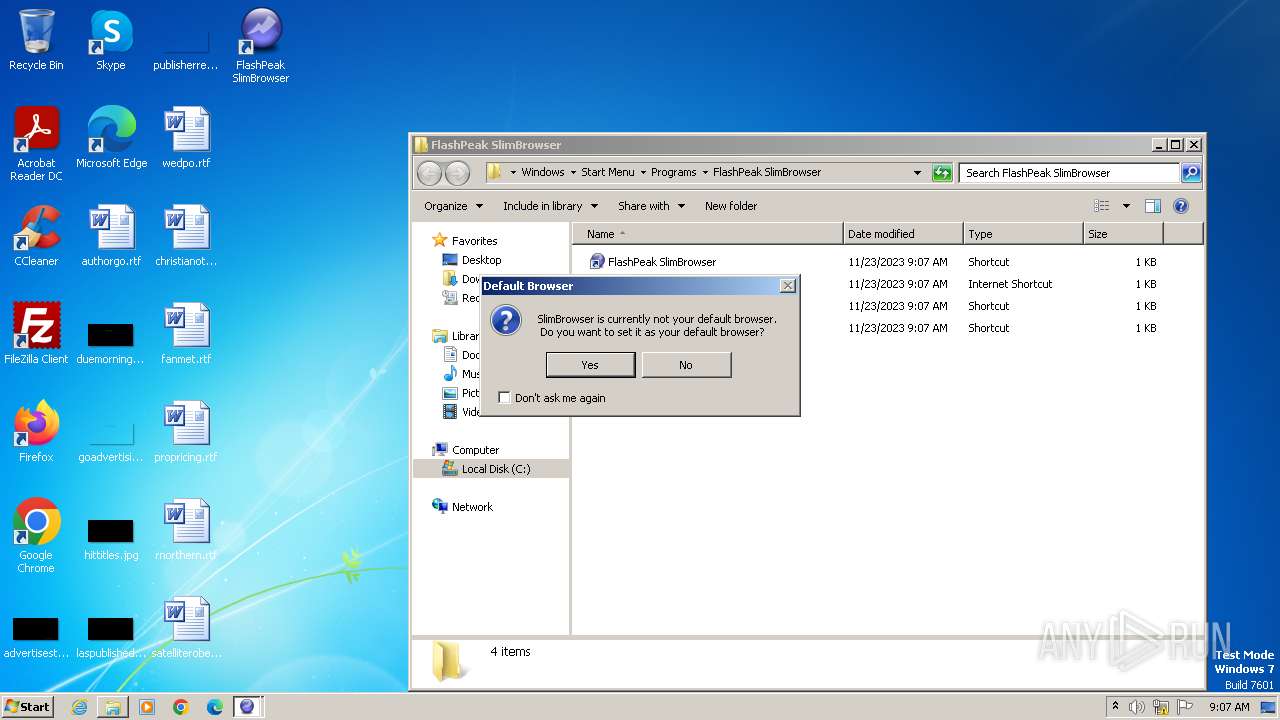Launch the CCleaner desktop shortcut
The image size is (1280, 720).
pos(36,236)
